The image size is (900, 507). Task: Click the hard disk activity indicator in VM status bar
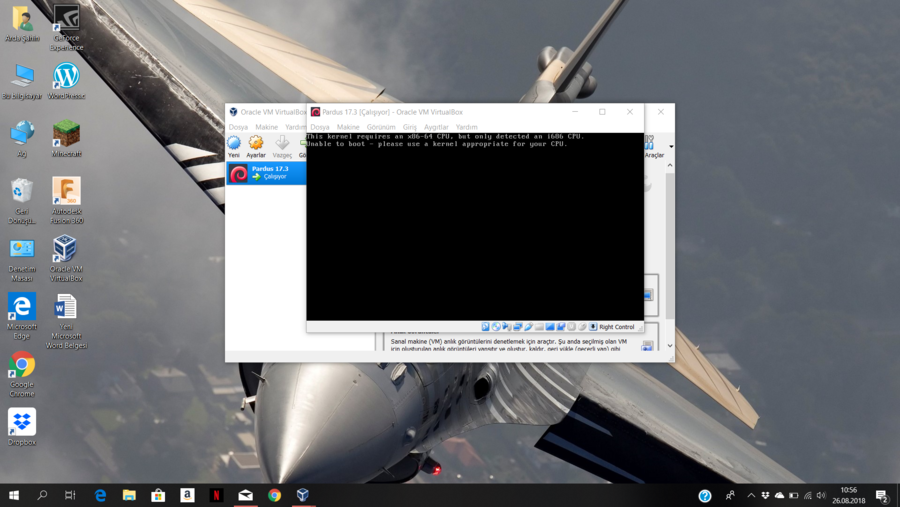coord(486,327)
